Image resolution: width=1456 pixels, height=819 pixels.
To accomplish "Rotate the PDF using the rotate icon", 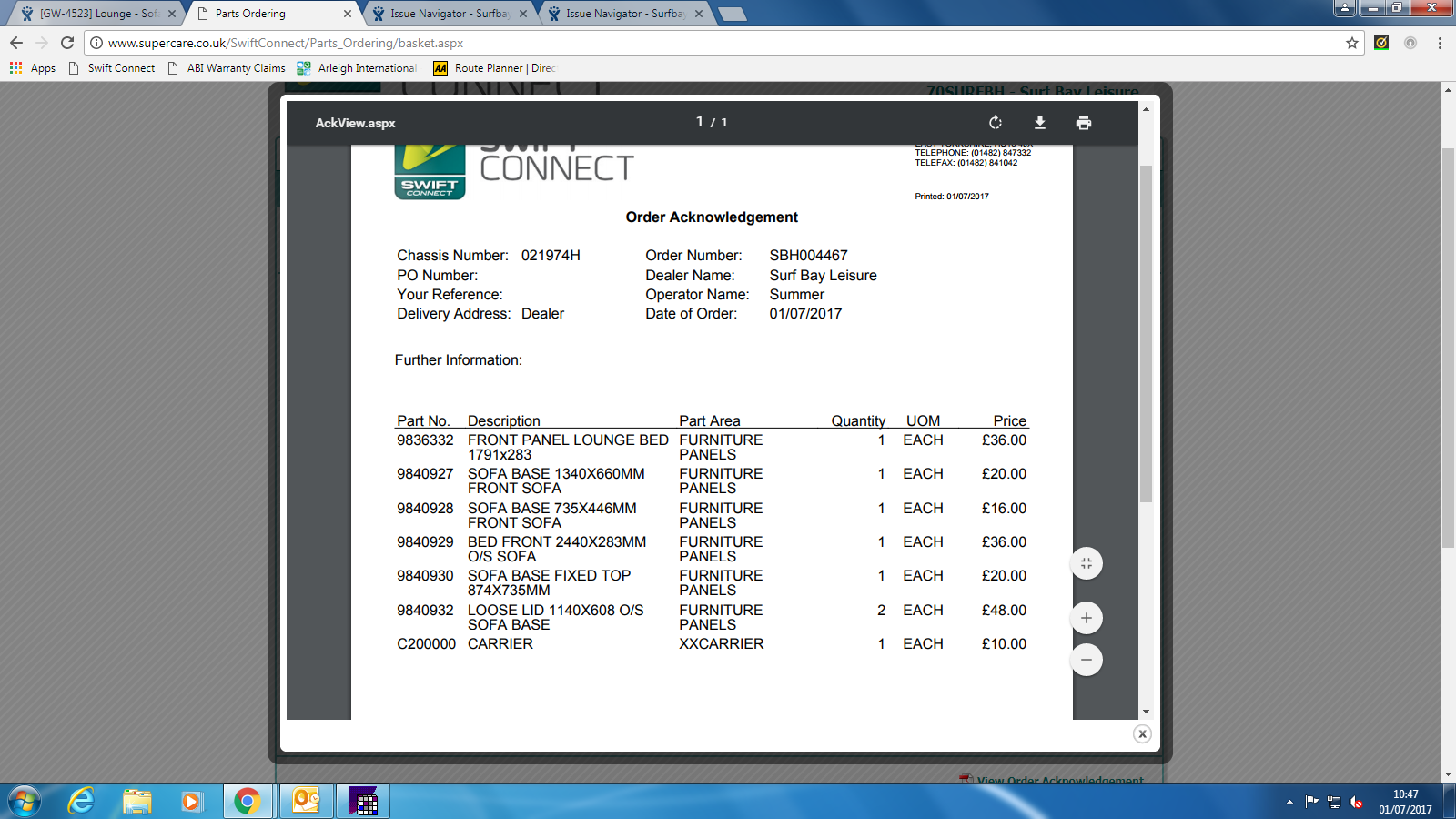I will pos(996,123).
